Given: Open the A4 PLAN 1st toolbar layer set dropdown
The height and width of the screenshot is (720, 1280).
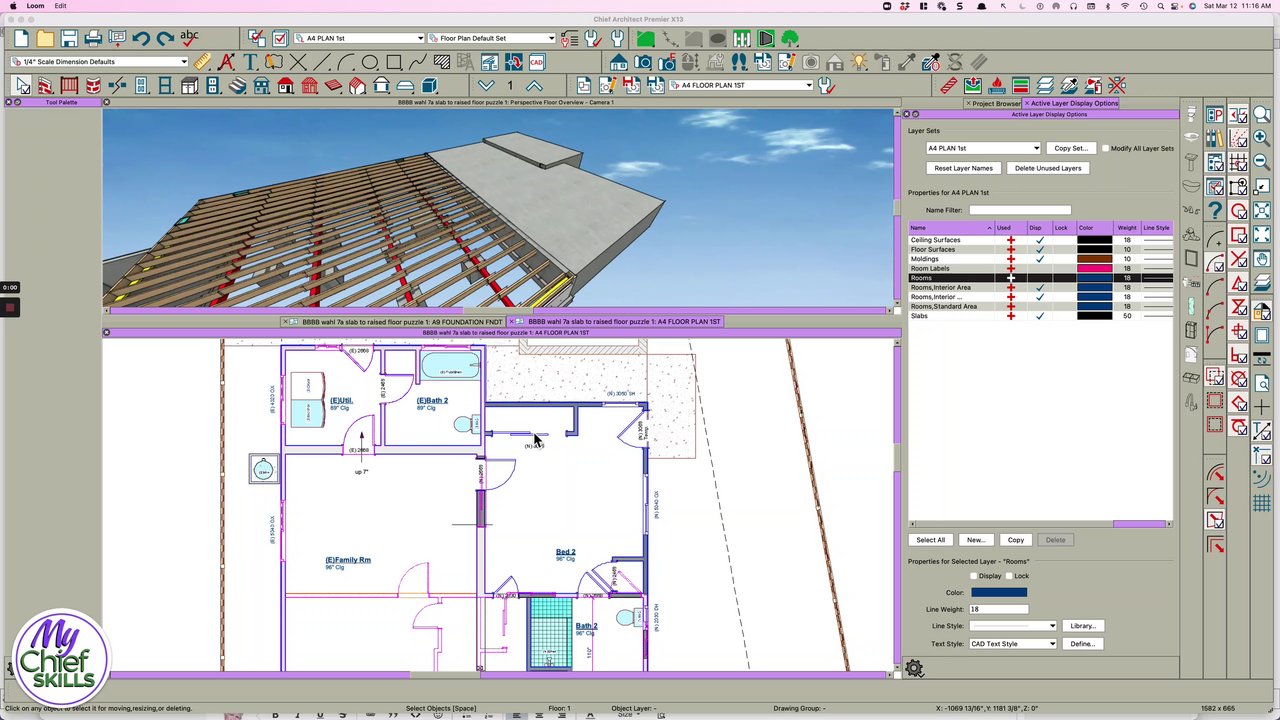Looking at the screenshot, I should (358, 39).
